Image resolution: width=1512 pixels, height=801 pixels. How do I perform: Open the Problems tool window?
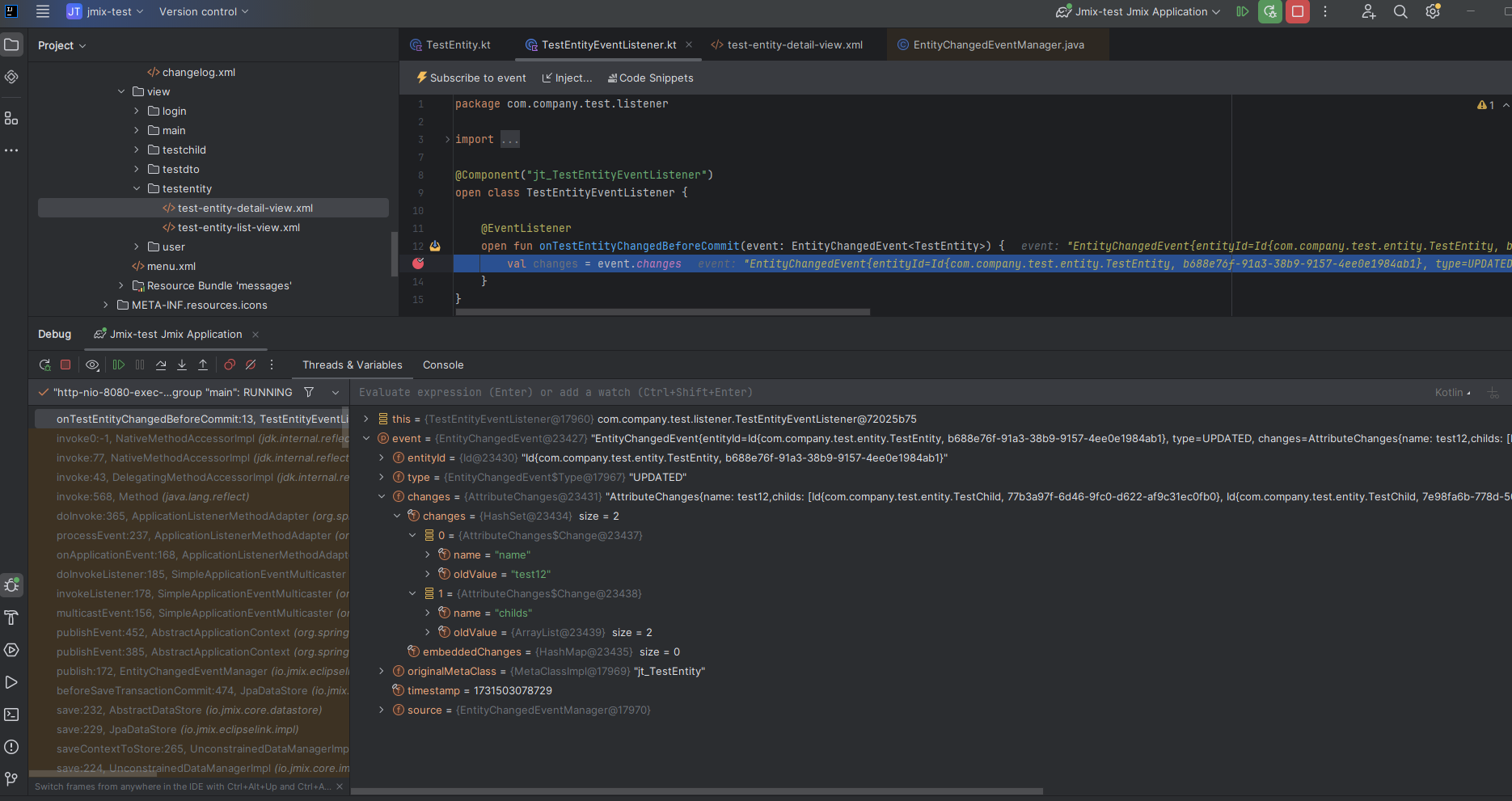(11, 747)
